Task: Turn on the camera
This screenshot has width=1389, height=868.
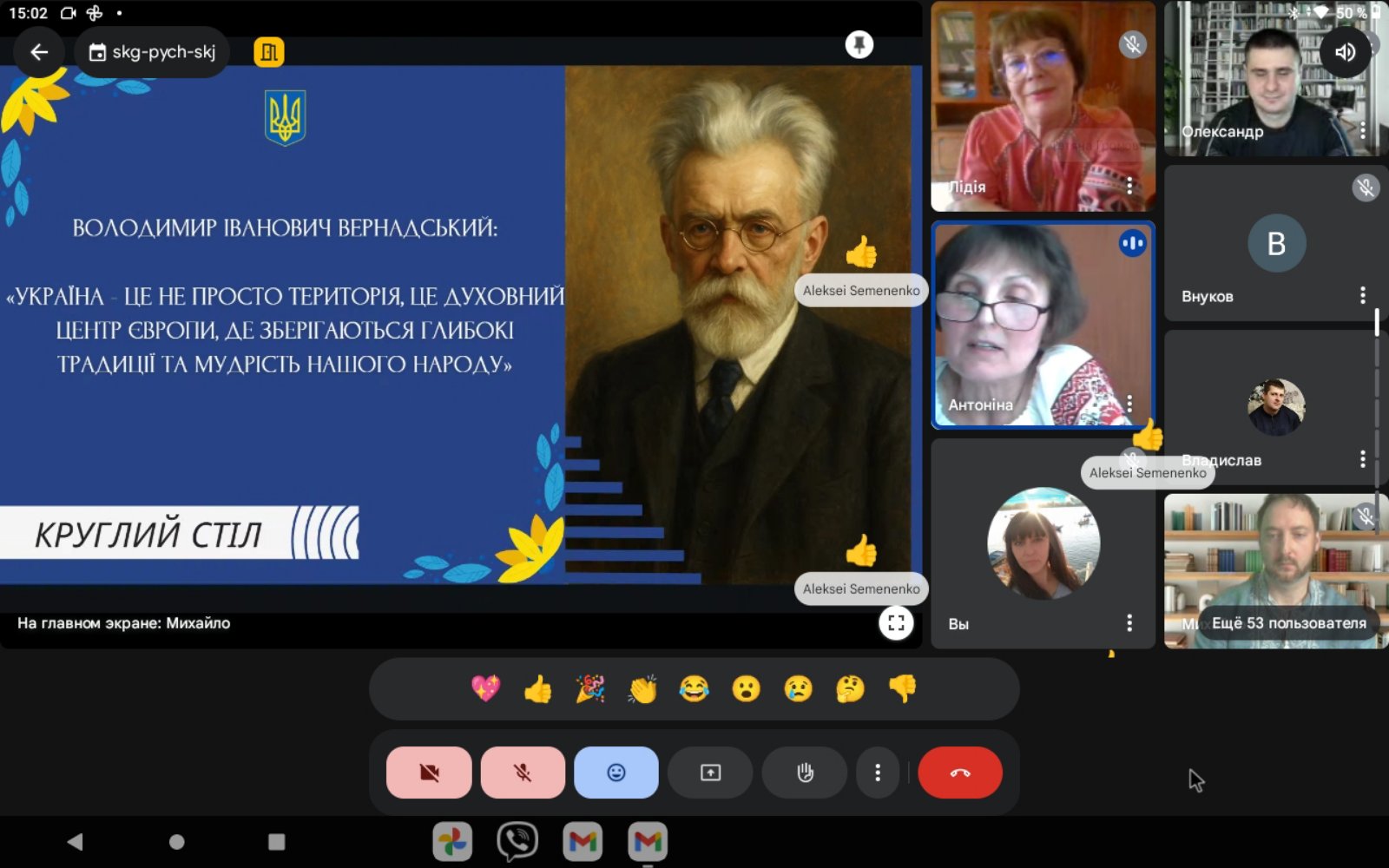Action: (x=429, y=773)
